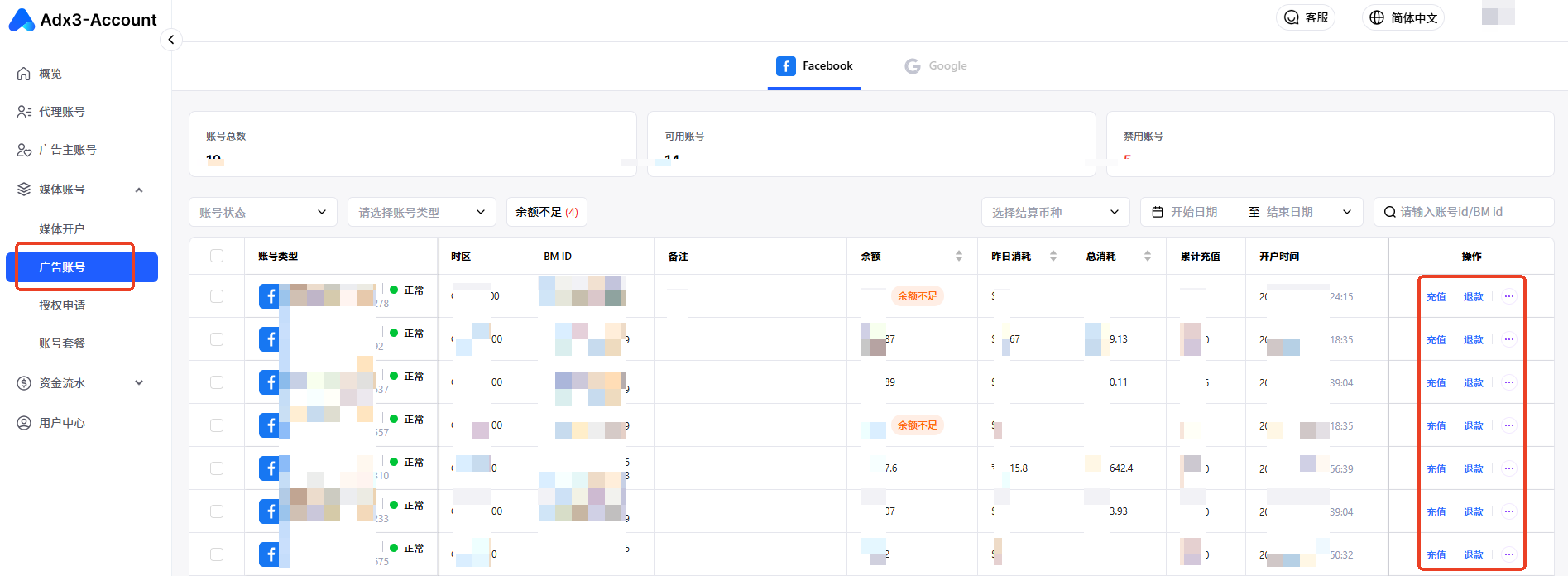
Task: Click the globe language icon
Action: [x=1376, y=17]
